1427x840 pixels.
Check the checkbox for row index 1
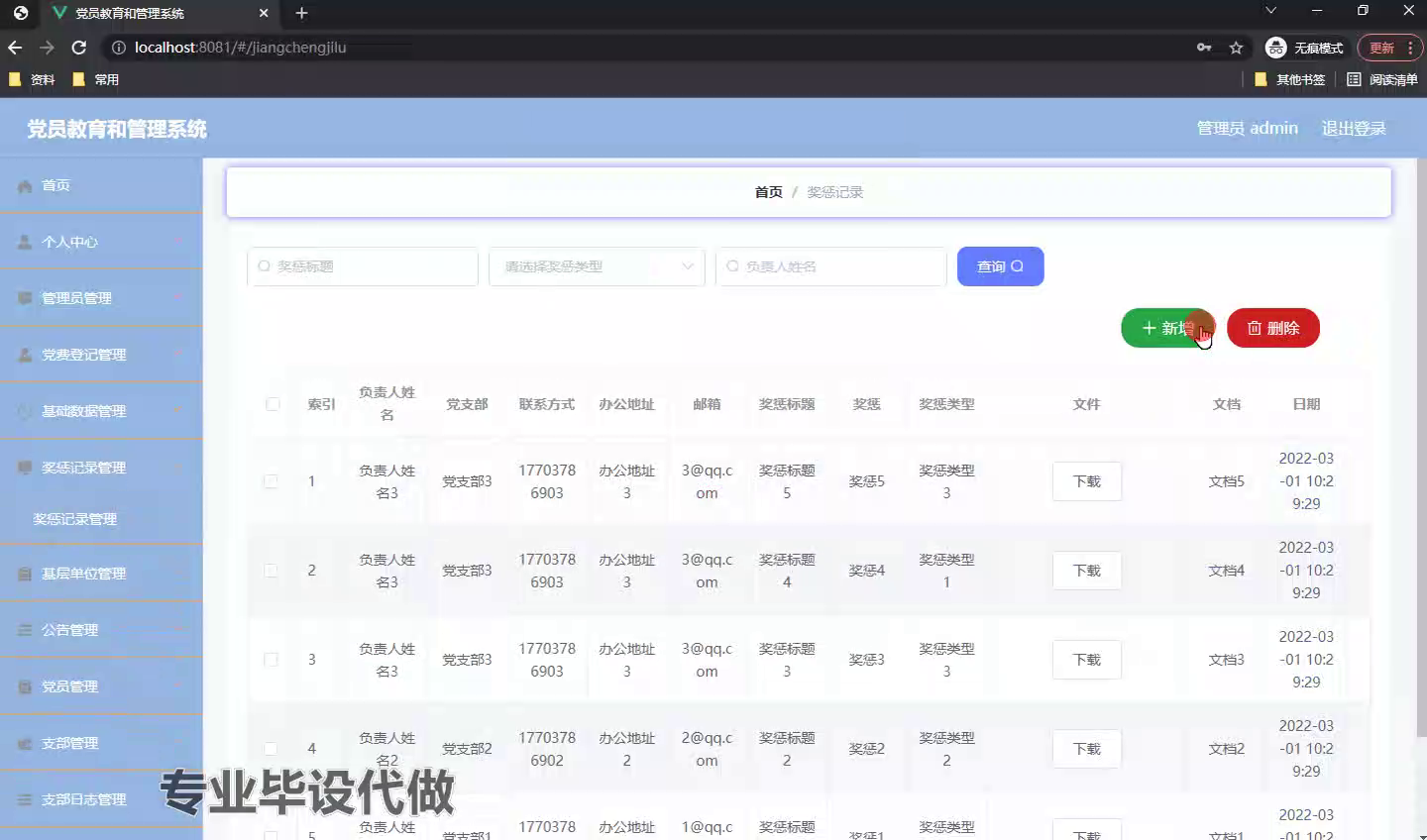(271, 481)
